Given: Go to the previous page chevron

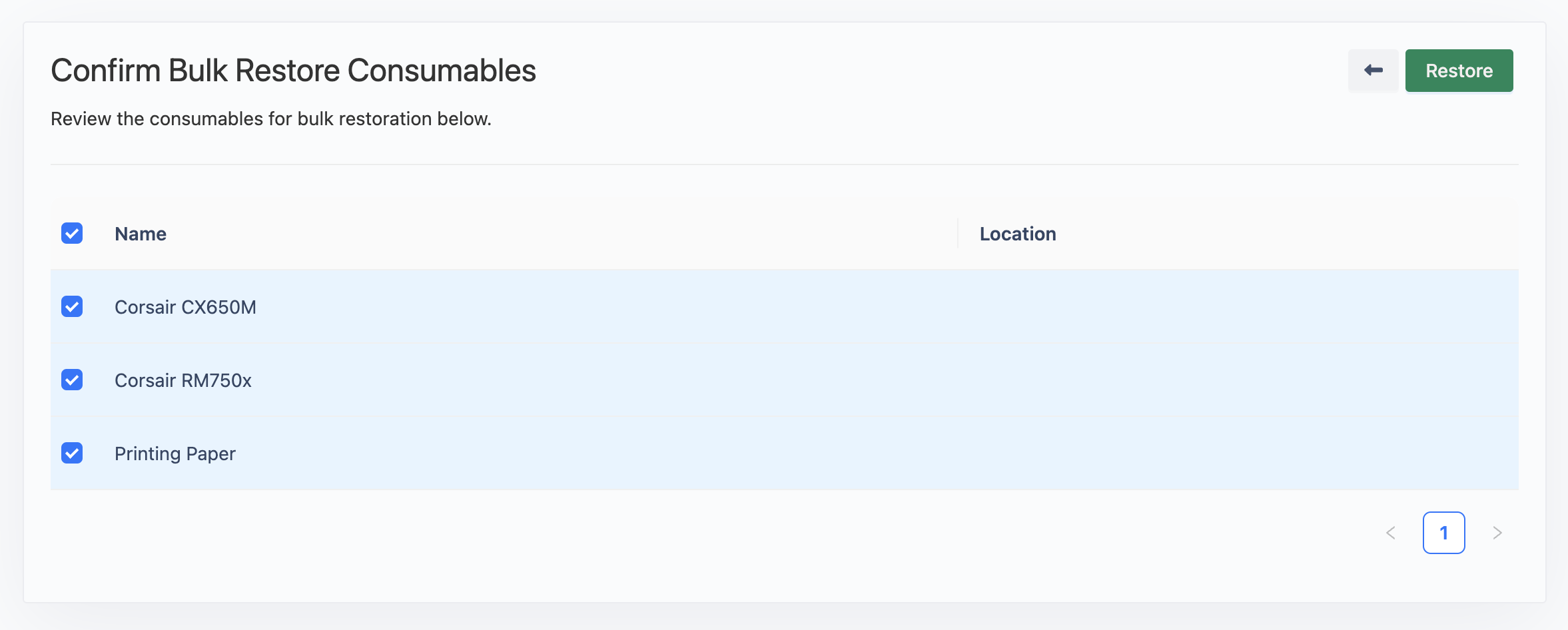Looking at the screenshot, I should 1391,533.
